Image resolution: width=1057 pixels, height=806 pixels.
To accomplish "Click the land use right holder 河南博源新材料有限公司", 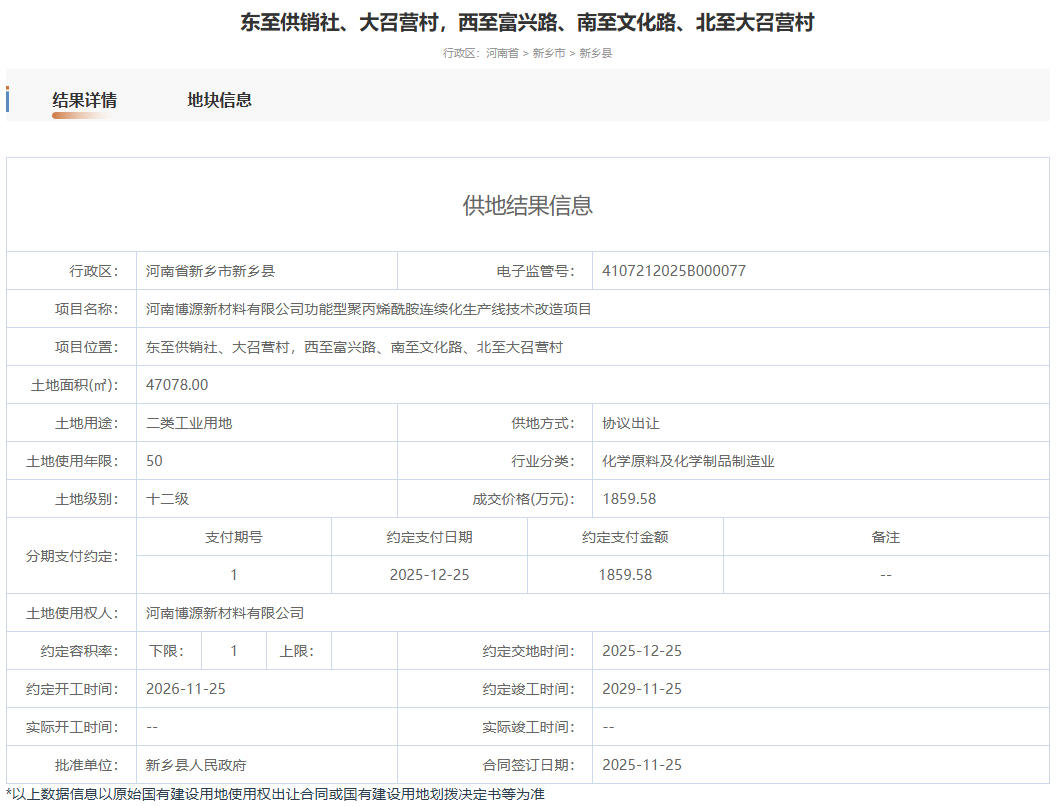I will pos(225,613).
